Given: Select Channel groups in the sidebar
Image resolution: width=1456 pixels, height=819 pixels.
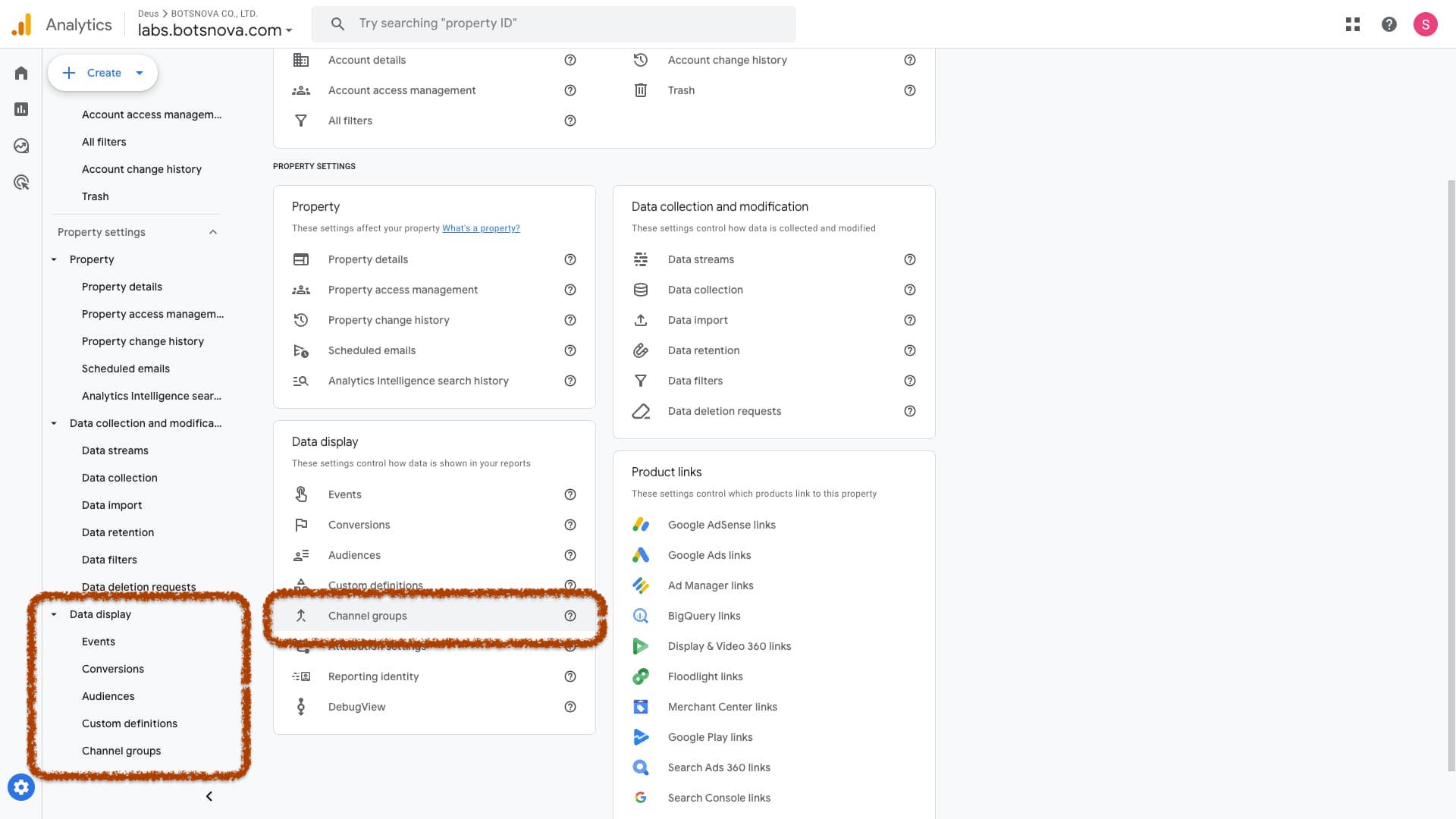Looking at the screenshot, I should [121, 751].
